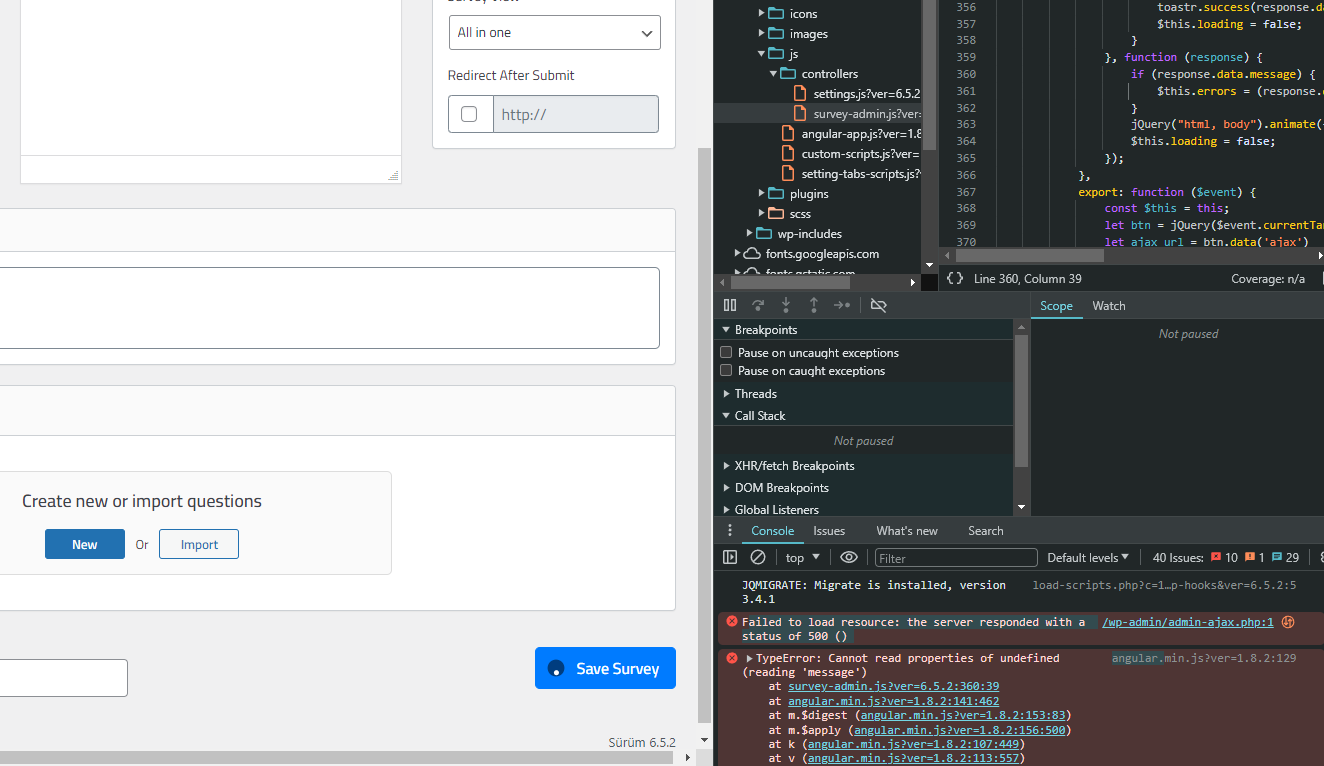This screenshot has width=1324, height=766.
Task: Click the Failed to load resource error icon
Action: 731,621
